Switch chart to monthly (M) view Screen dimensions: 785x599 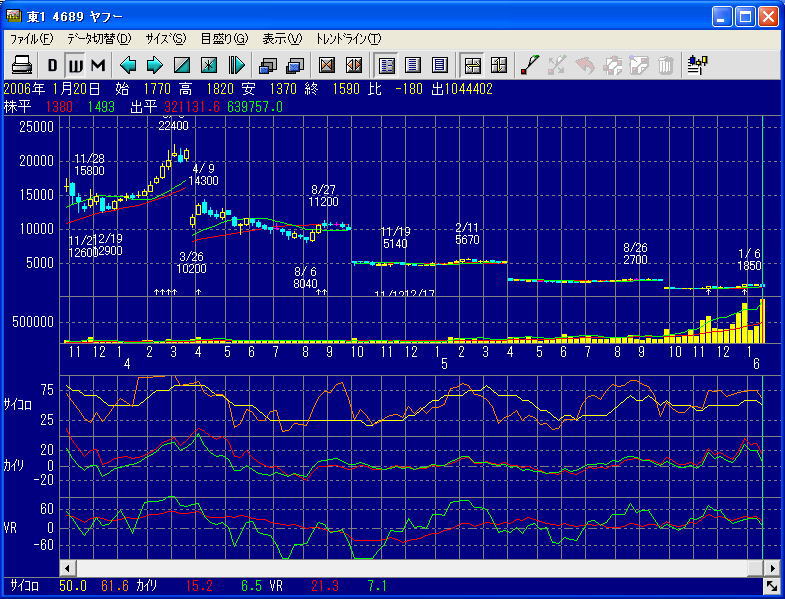coord(98,65)
